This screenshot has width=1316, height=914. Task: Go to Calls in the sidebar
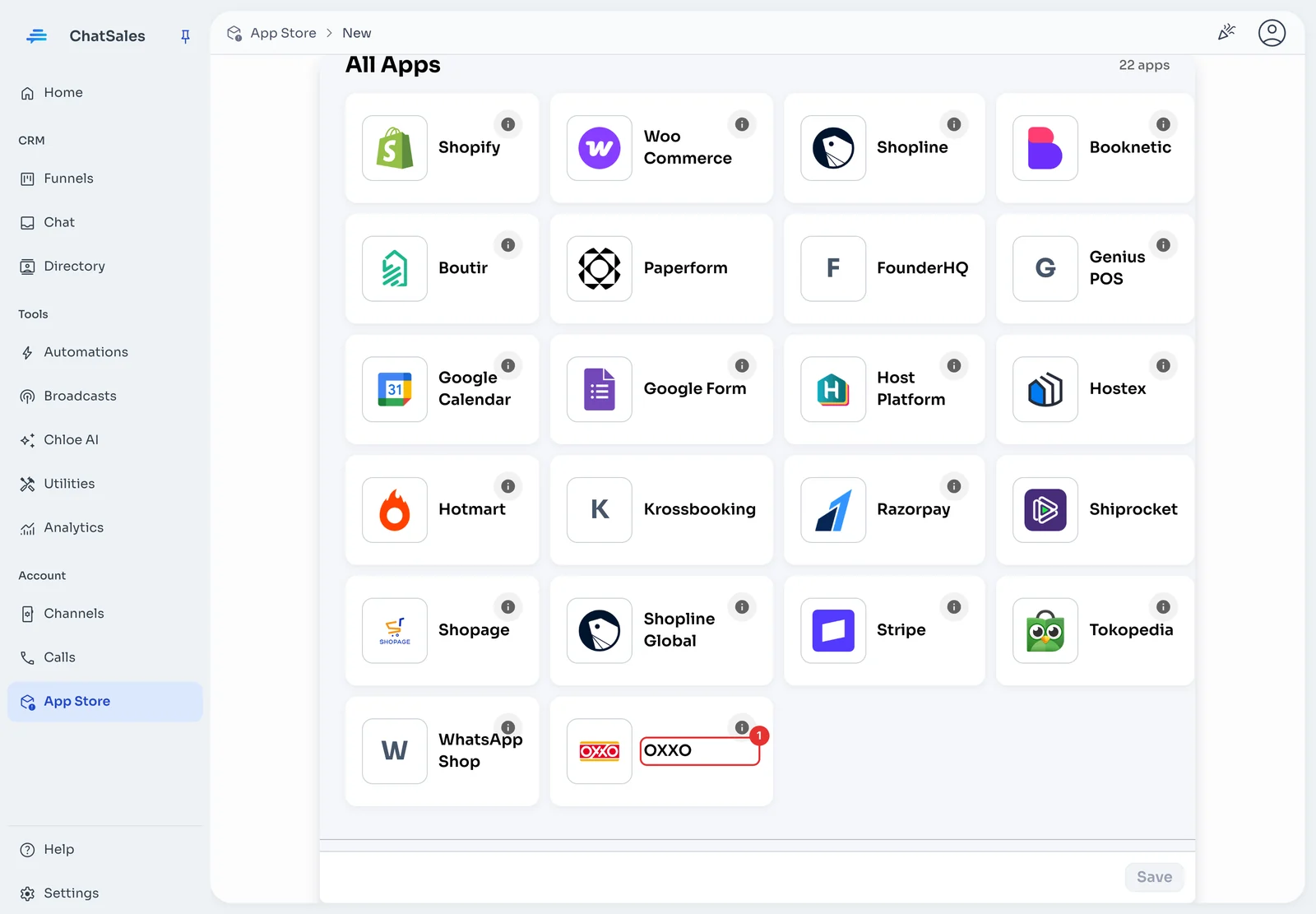point(105,657)
